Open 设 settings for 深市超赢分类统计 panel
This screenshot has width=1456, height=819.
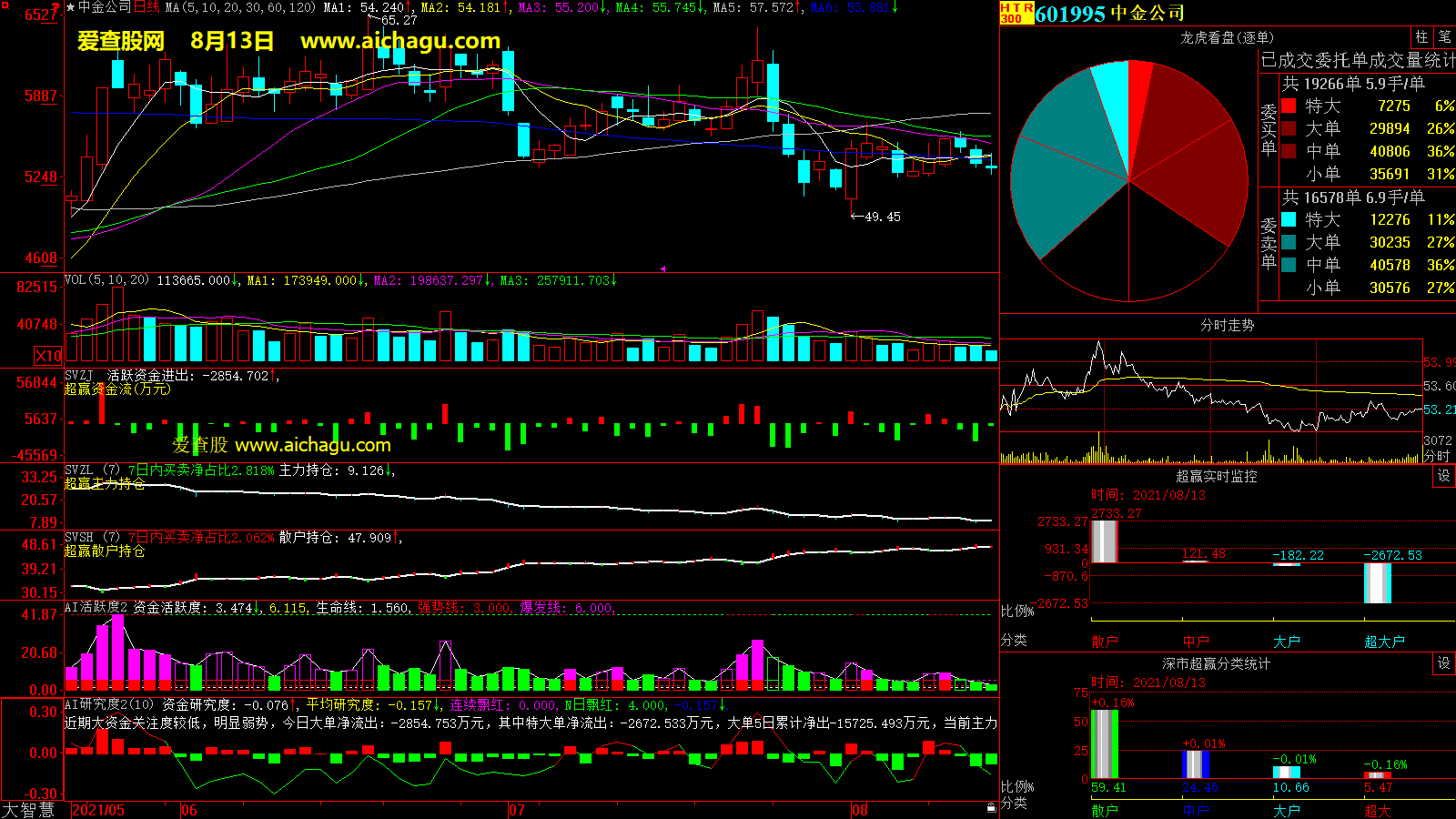[x=1444, y=663]
